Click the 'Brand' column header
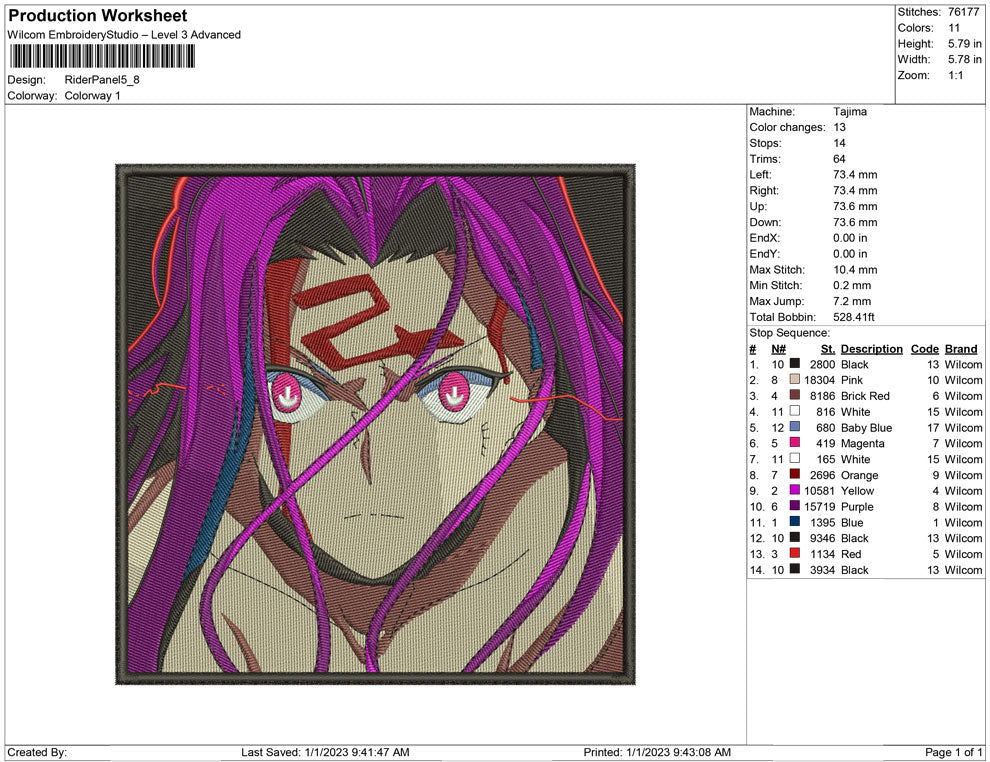Image resolution: width=990 pixels, height=762 pixels. click(961, 349)
